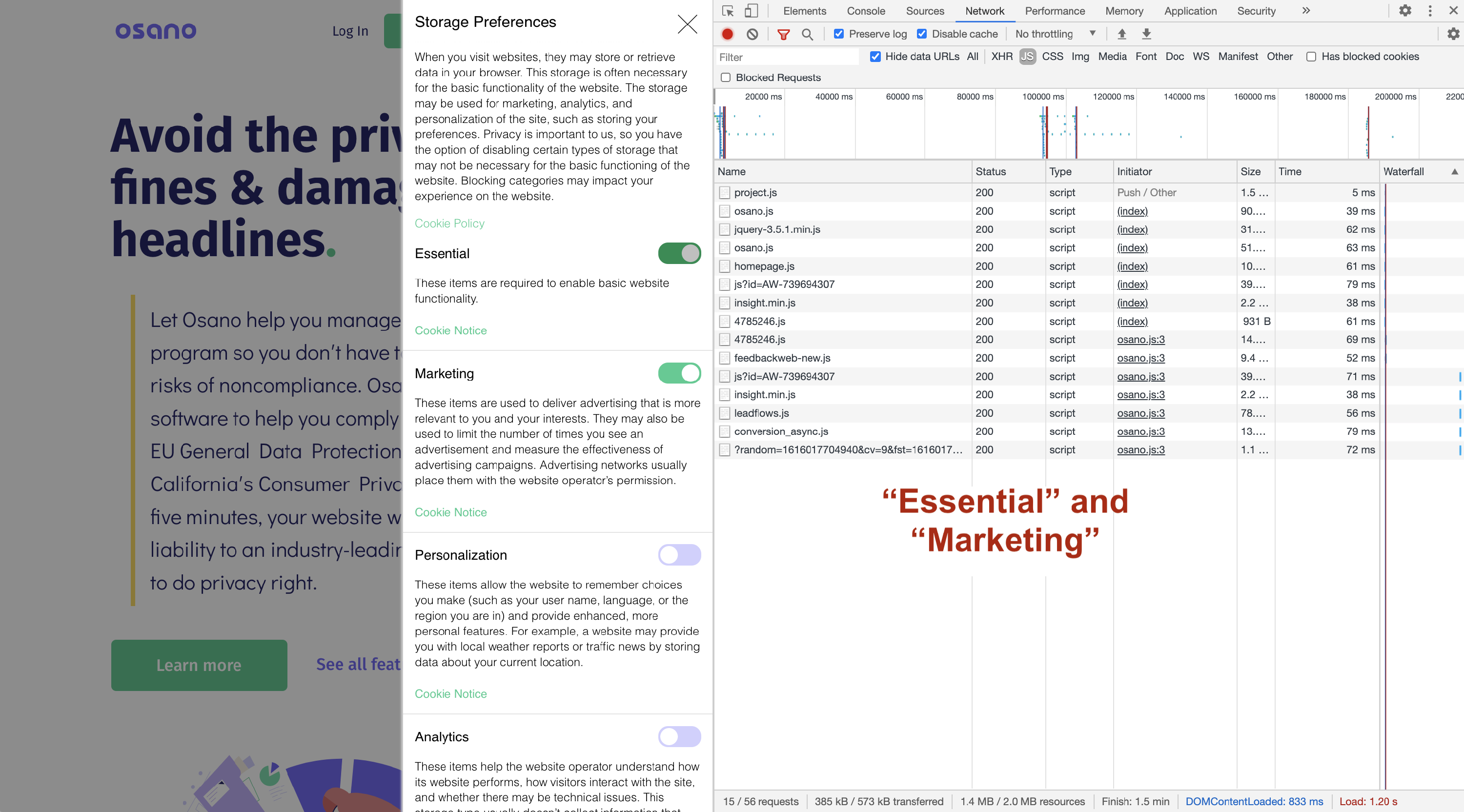Click the Filter text field
Screen dimensions: 1464x812
[x=787, y=57]
